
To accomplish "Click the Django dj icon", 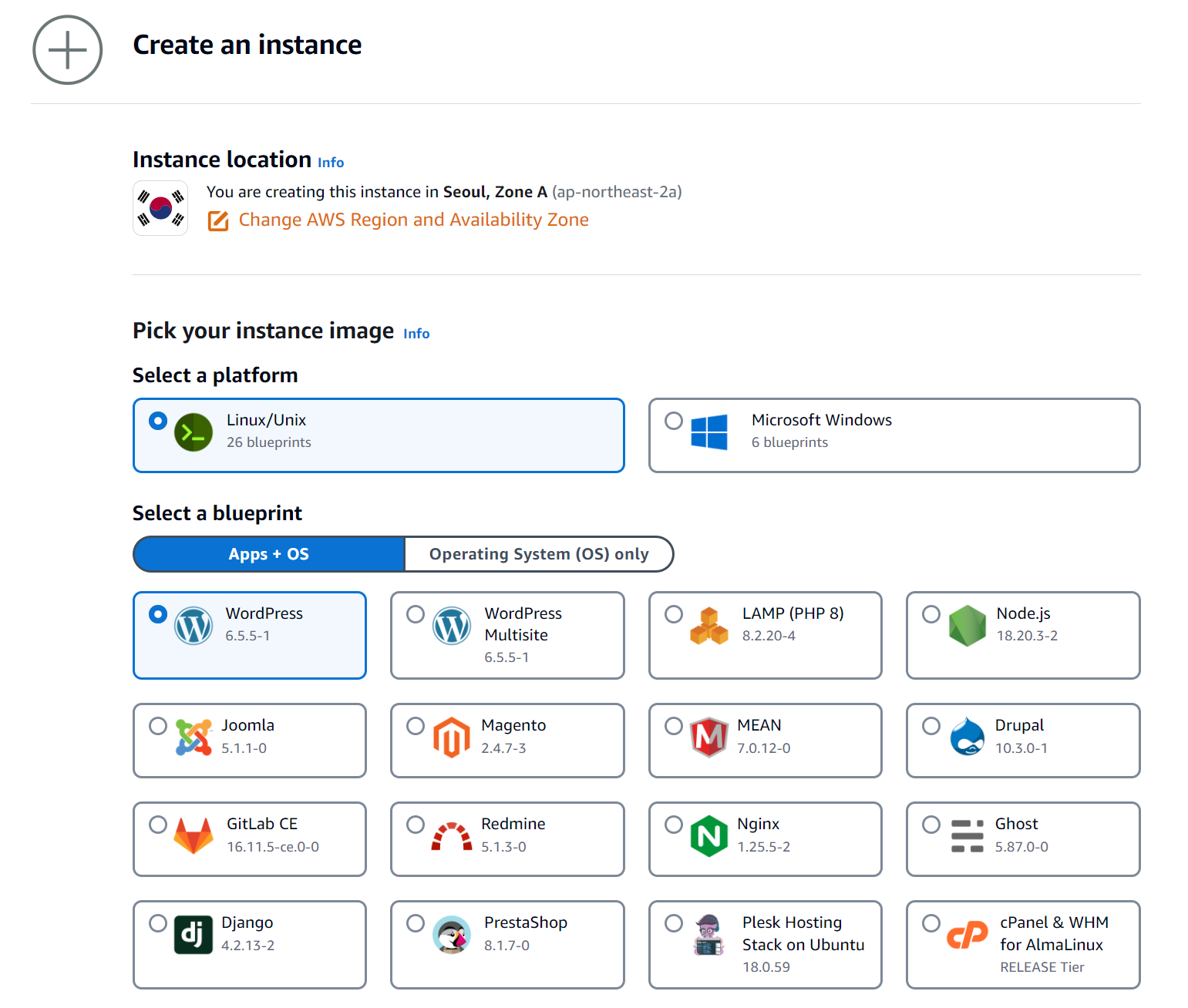I will click(x=194, y=935).
